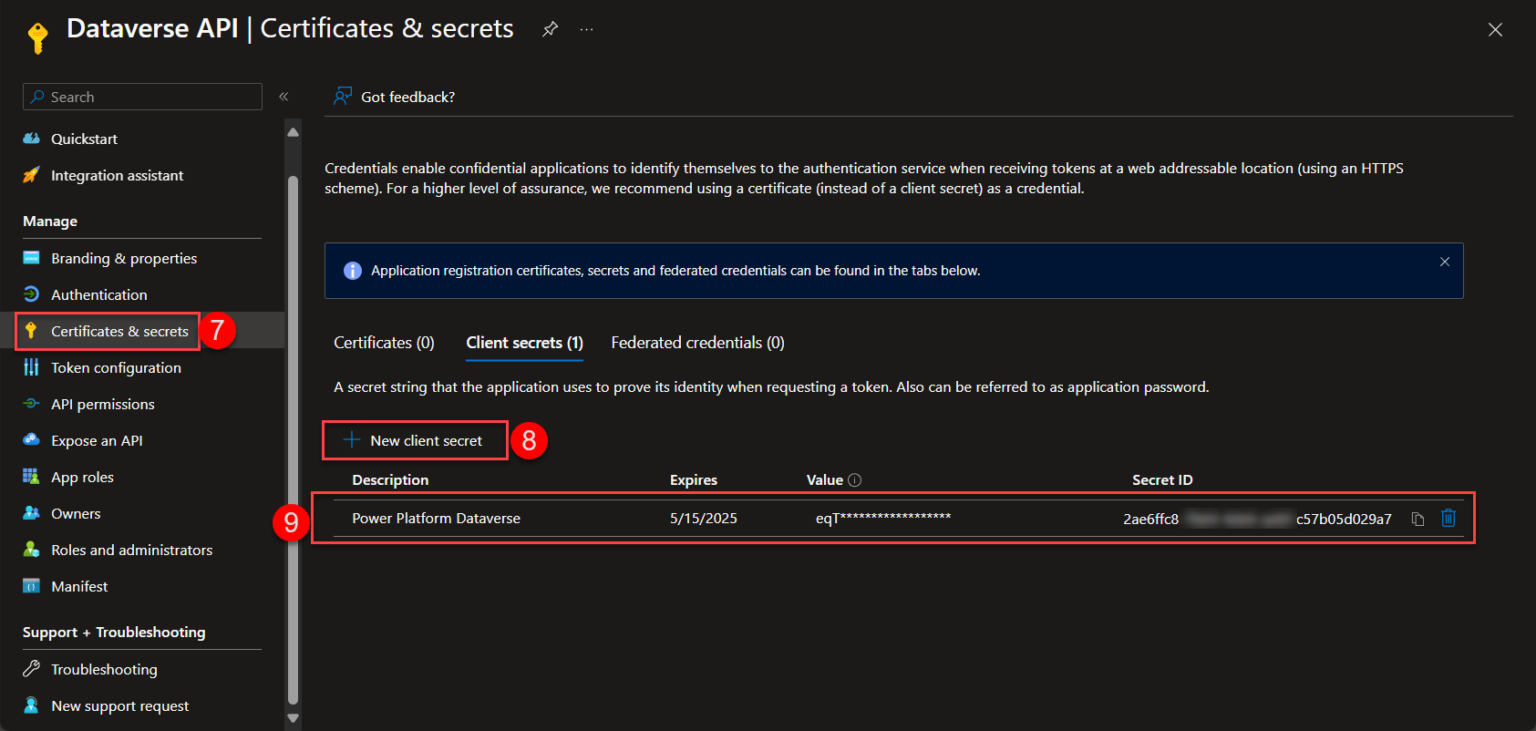Open Authentication settings

click(97, 294)
